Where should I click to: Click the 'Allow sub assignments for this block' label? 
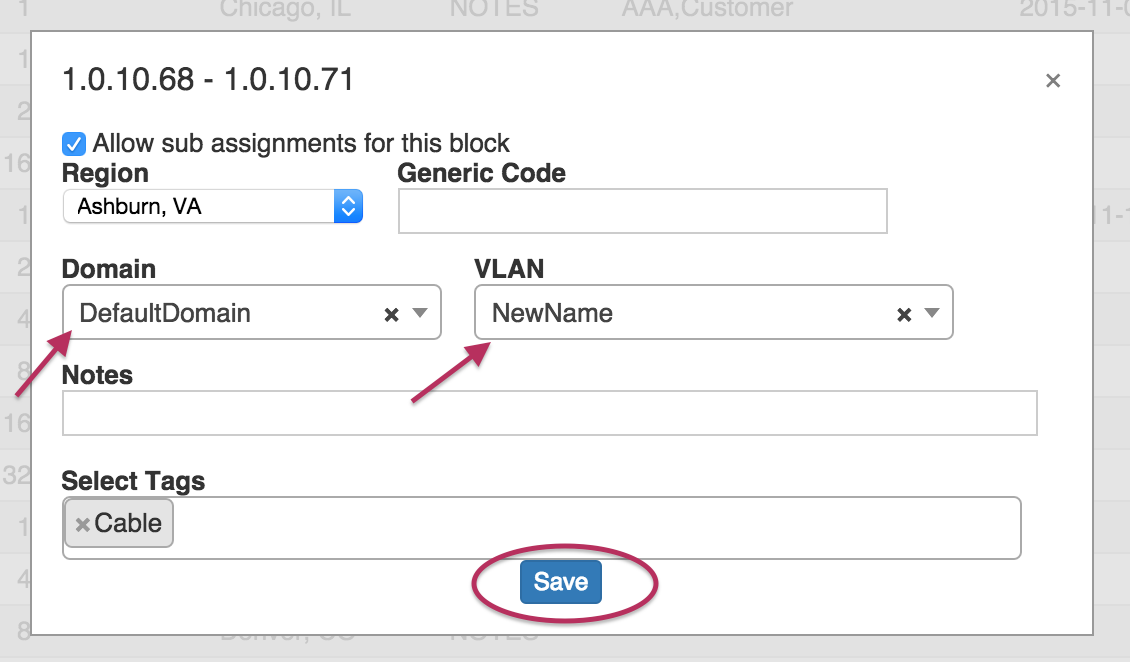click(x=301, y=143)
